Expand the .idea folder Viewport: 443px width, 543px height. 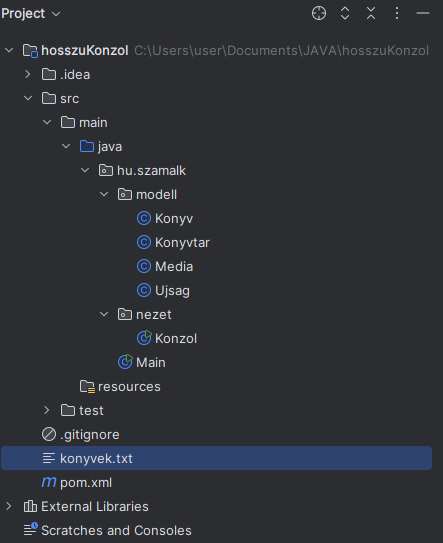point(28,74)
